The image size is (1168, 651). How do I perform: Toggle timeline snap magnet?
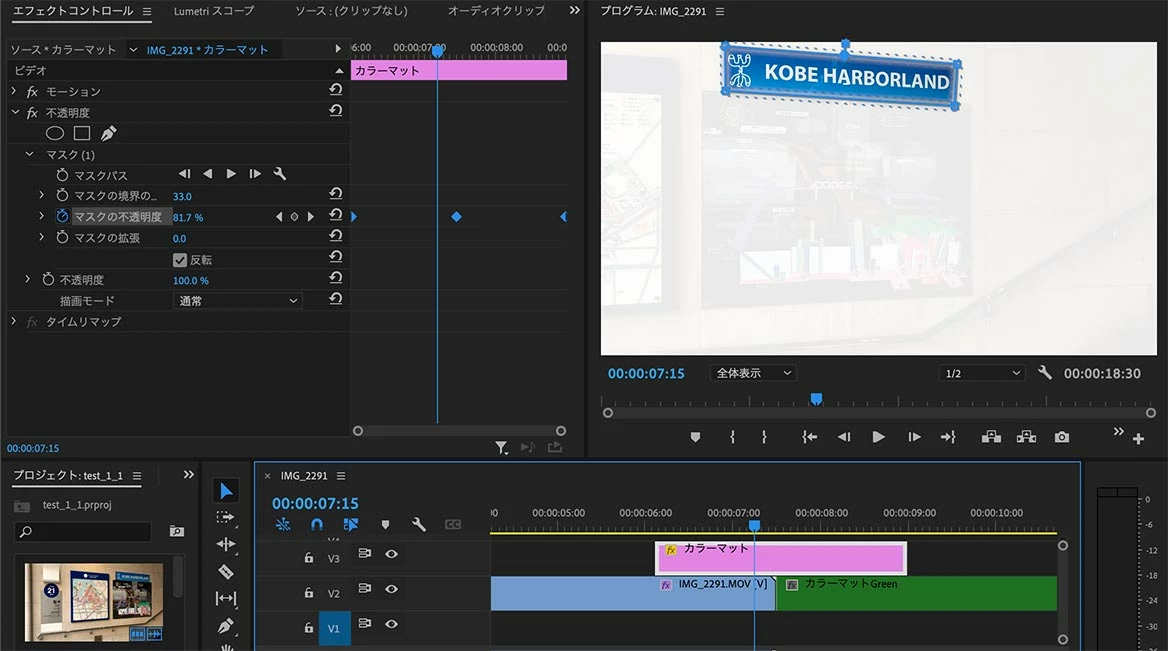(x=317, y=524)
